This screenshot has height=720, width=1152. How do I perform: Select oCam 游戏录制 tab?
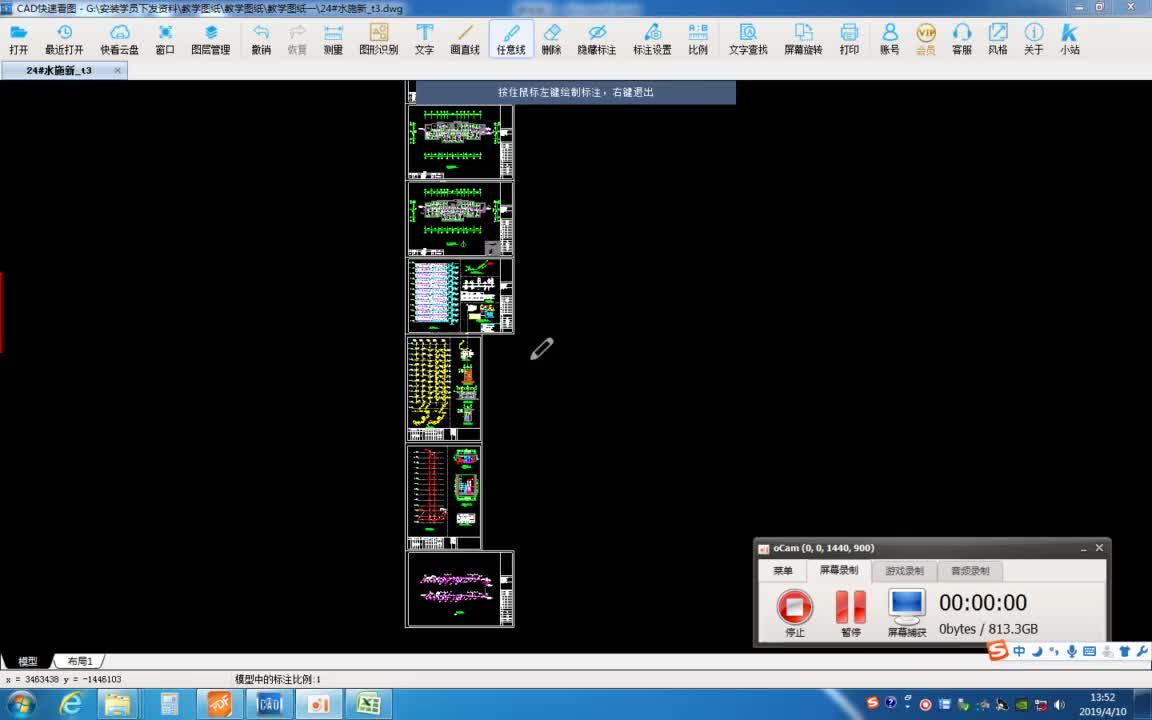(904, 571)
